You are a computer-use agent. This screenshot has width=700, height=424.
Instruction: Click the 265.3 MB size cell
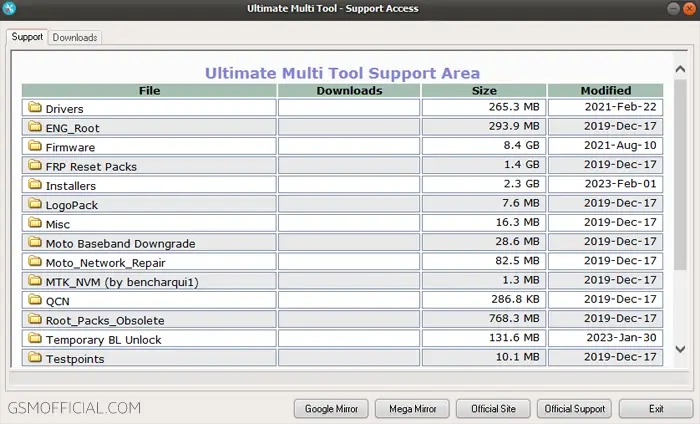tap(484, 107)
